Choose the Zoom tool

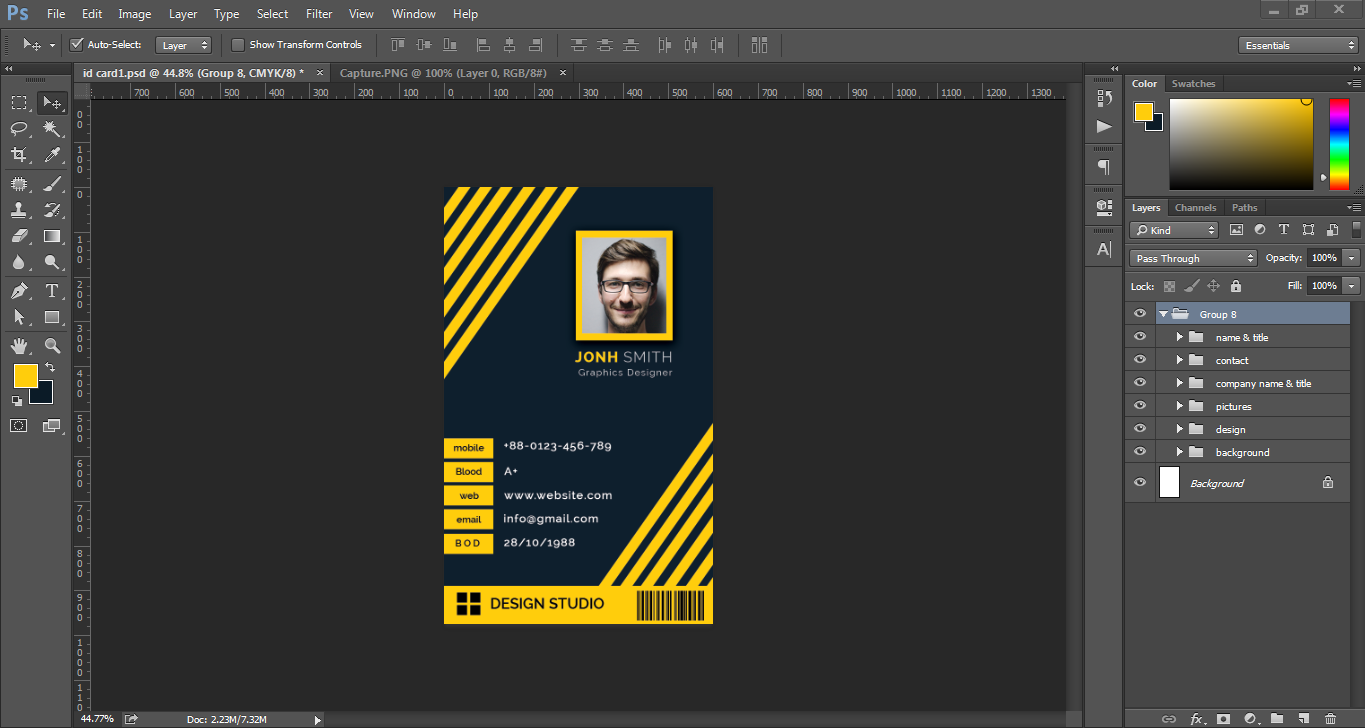(x=52, y=346)
